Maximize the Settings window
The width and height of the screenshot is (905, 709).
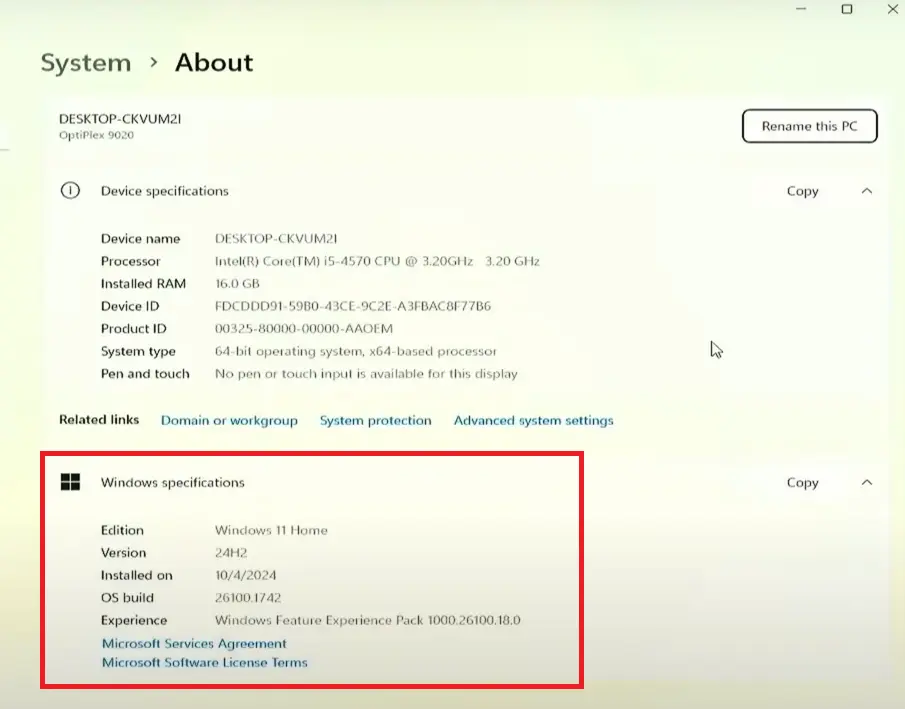(847, 9)
